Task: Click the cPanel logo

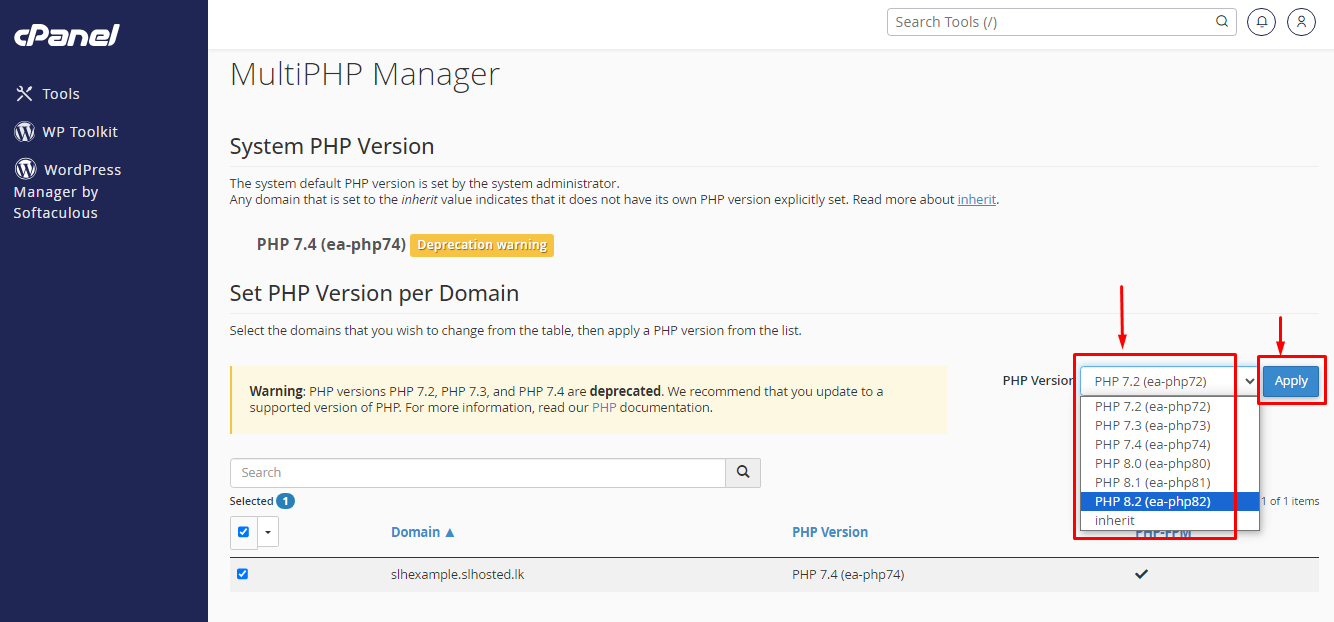Action: [67, 36]
